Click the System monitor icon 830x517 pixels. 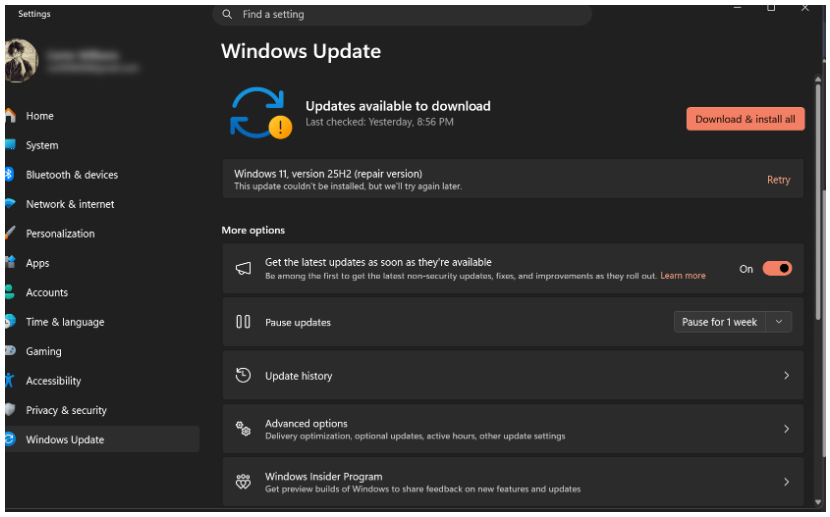(10, 144)
